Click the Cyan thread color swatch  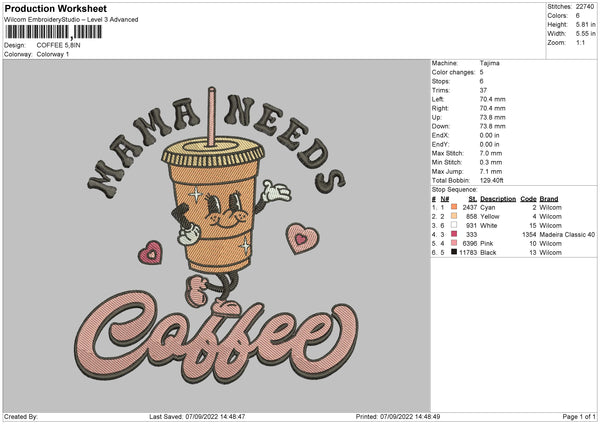[x=454, y=206]
